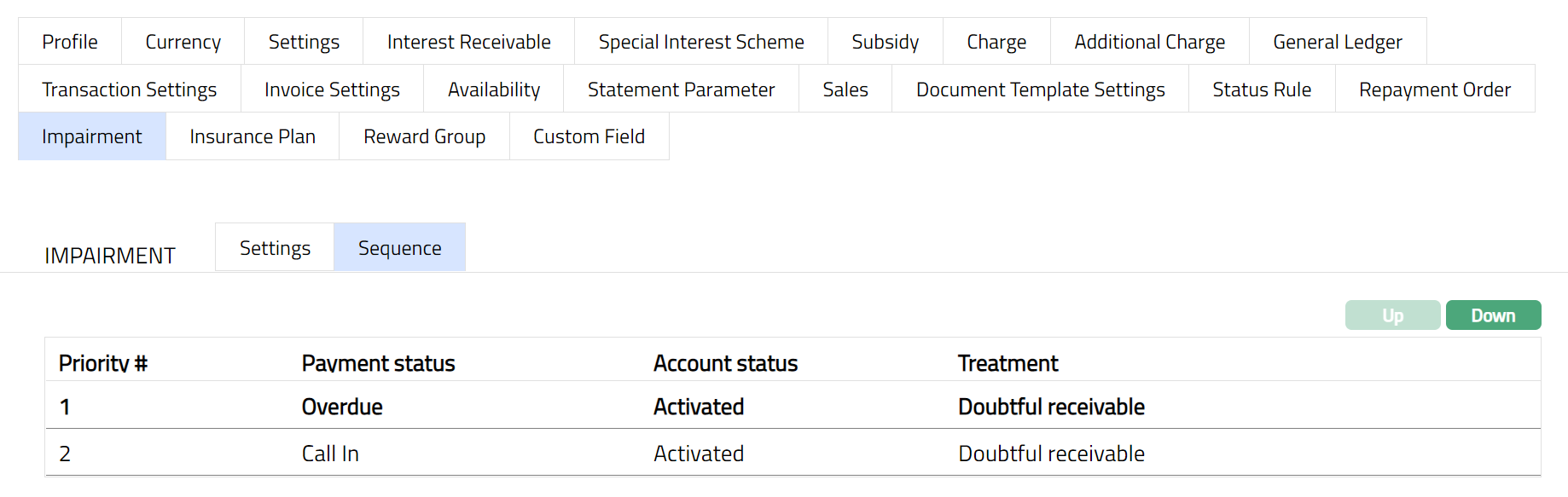Screen dimensions: 1568x497
Task: Select the Insurance Plan tab
Action: tap(253, 136)
